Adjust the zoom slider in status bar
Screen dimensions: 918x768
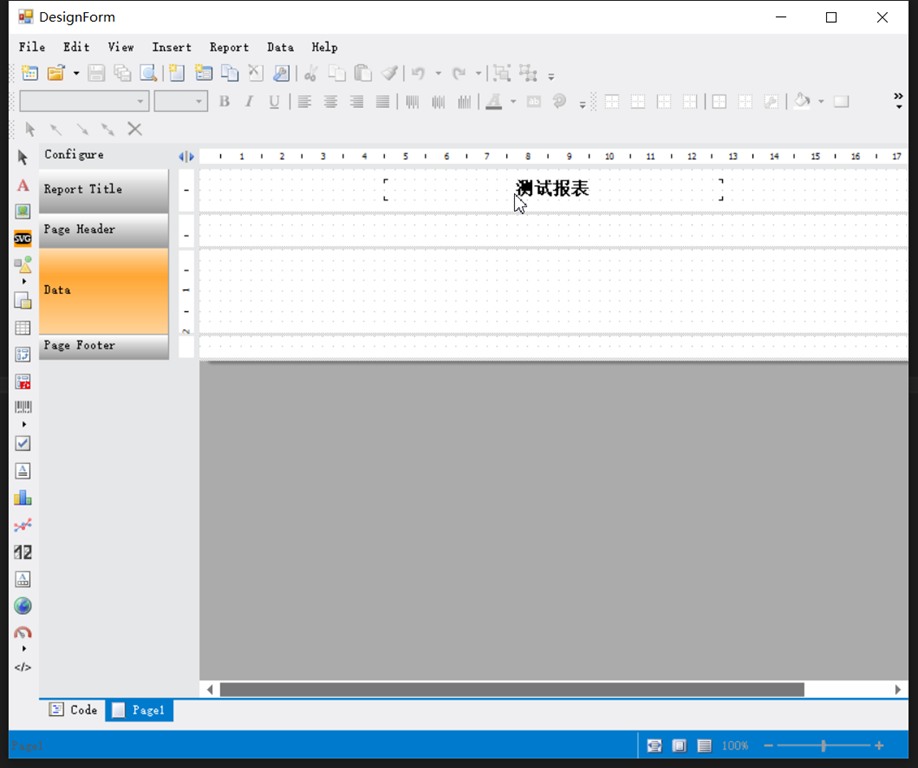pos(823,746)
